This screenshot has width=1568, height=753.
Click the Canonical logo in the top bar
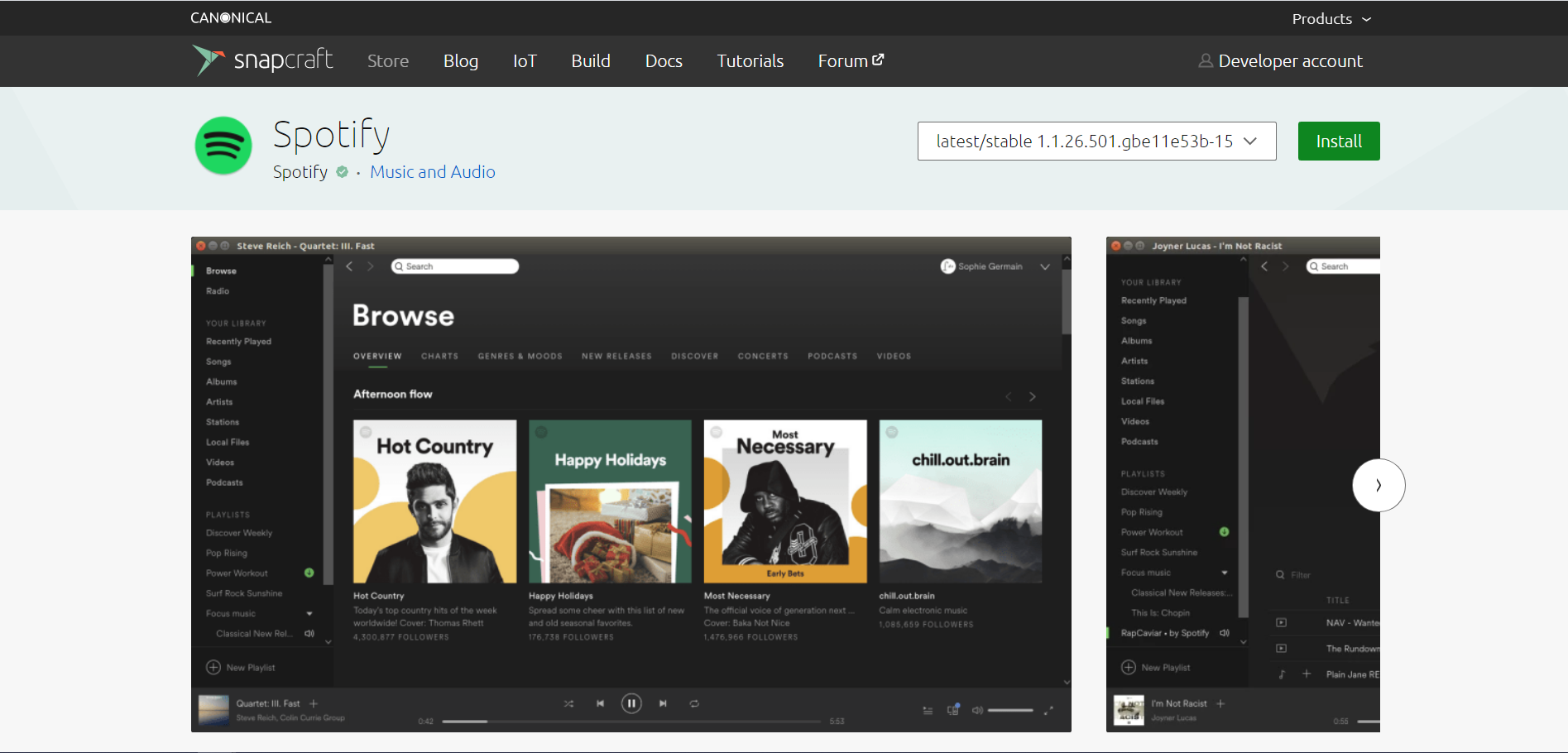pyautogui.click(x=231, y=17)
